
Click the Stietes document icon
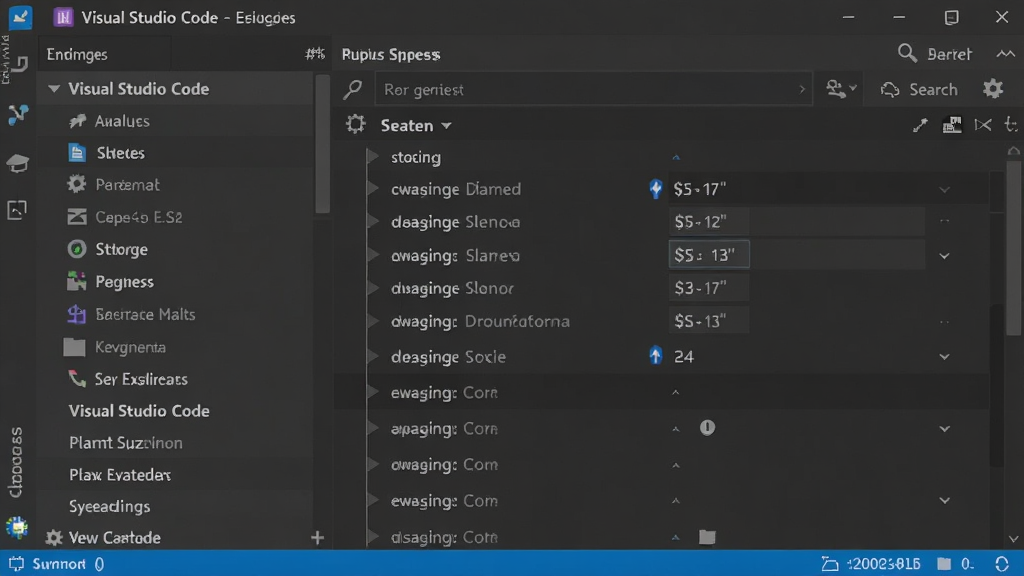tap(77, 153)
